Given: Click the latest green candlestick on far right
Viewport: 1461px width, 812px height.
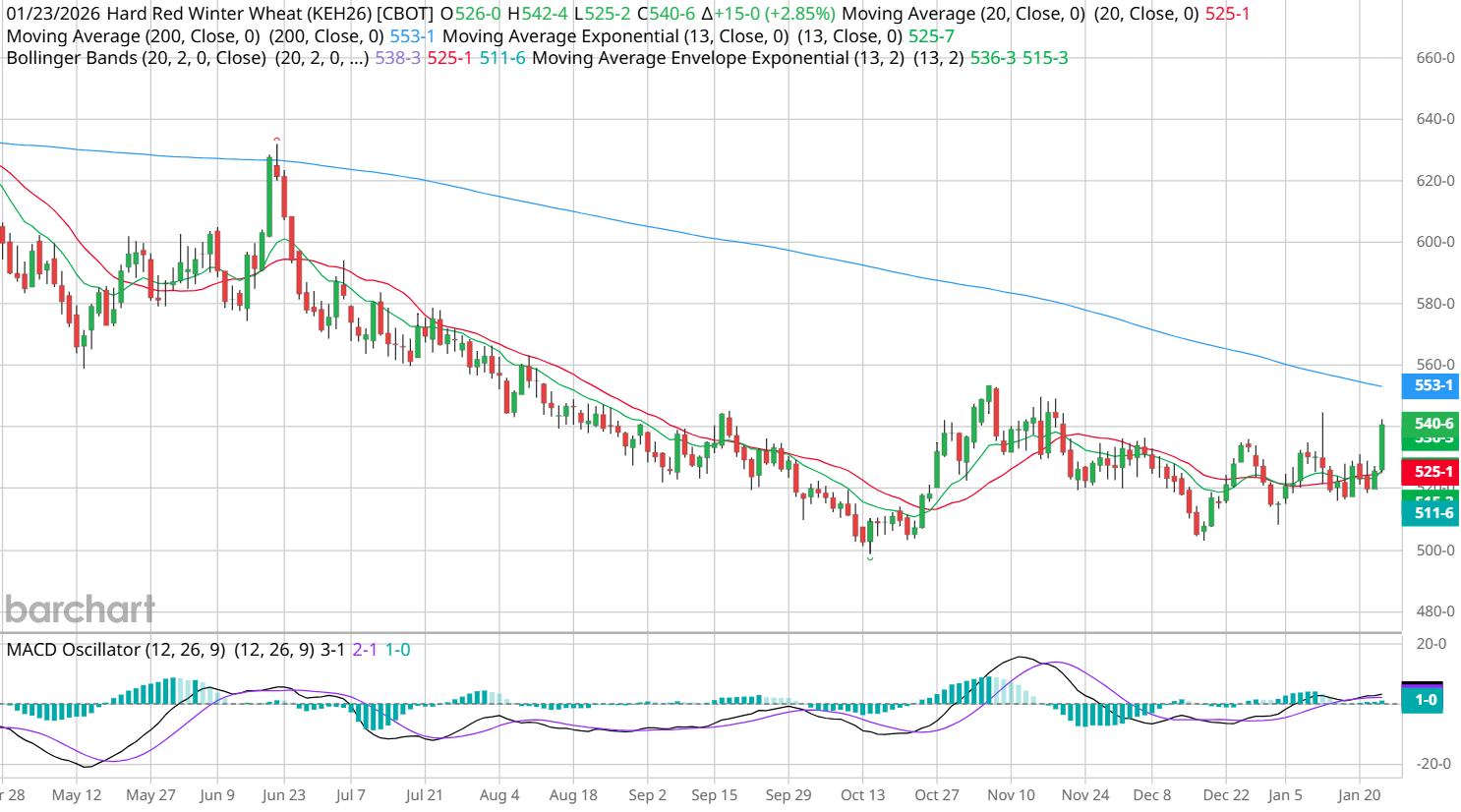Looking at the screenshot, I should [1381, 446].
